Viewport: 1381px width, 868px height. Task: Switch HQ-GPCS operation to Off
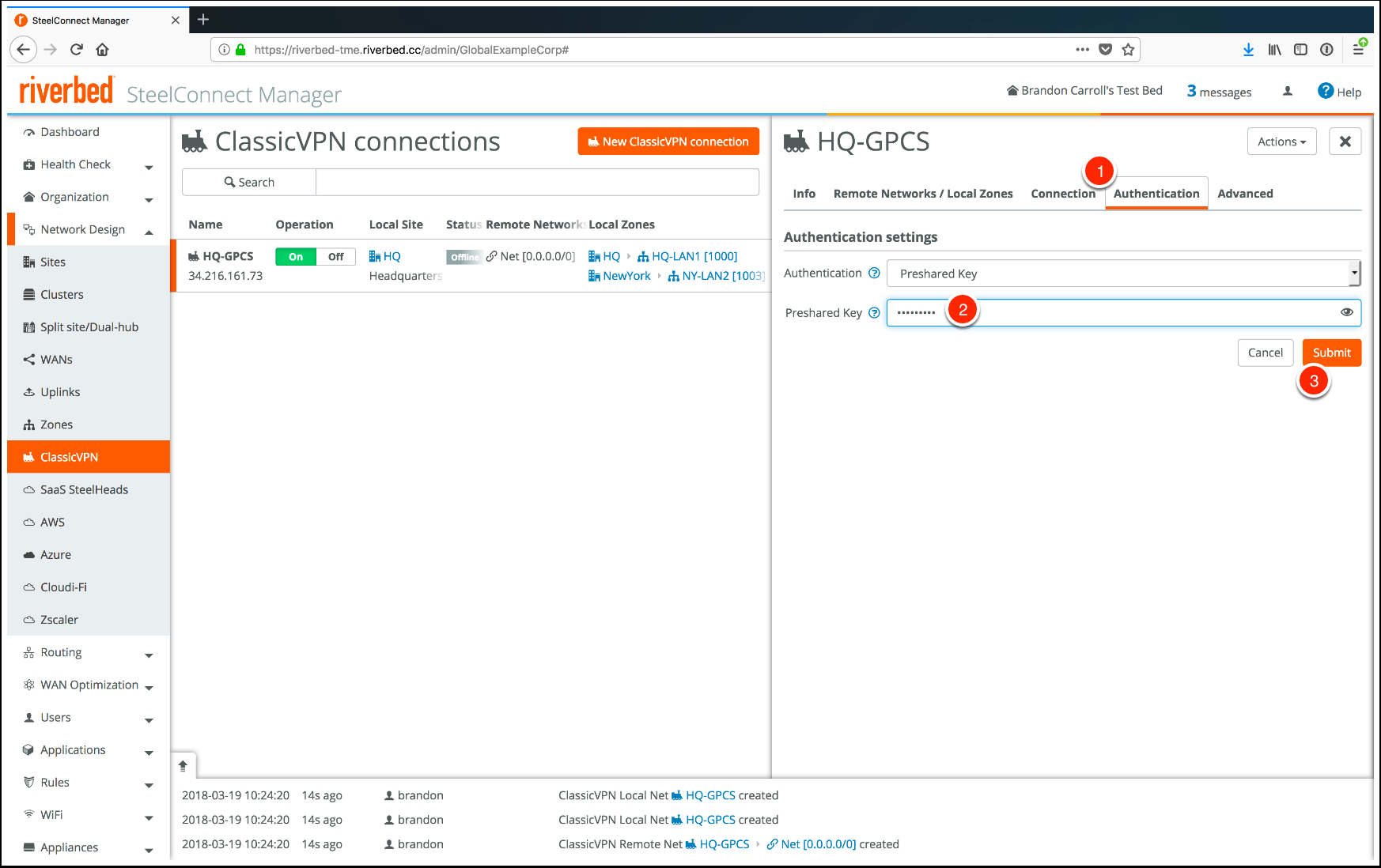point(336,257)
